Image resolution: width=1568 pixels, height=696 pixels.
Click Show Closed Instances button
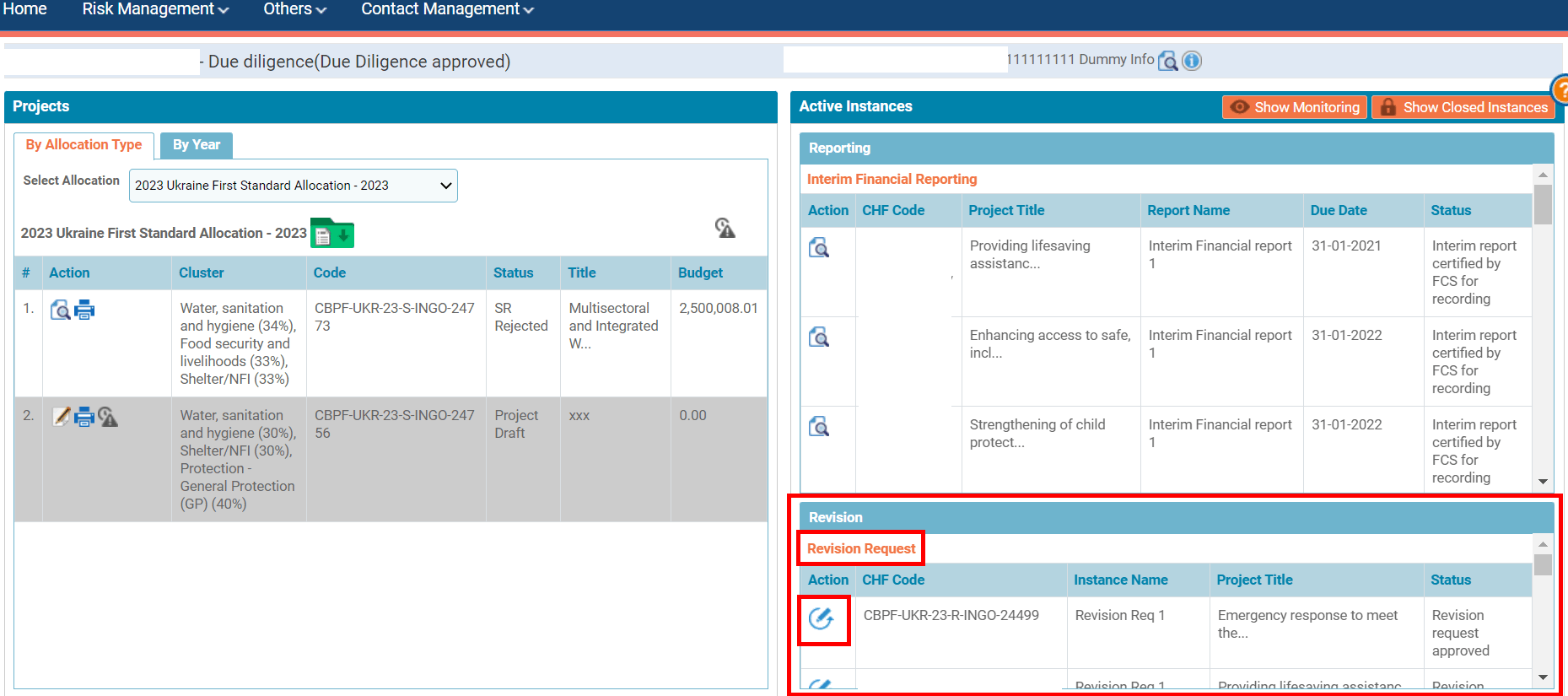[1463, 107]
